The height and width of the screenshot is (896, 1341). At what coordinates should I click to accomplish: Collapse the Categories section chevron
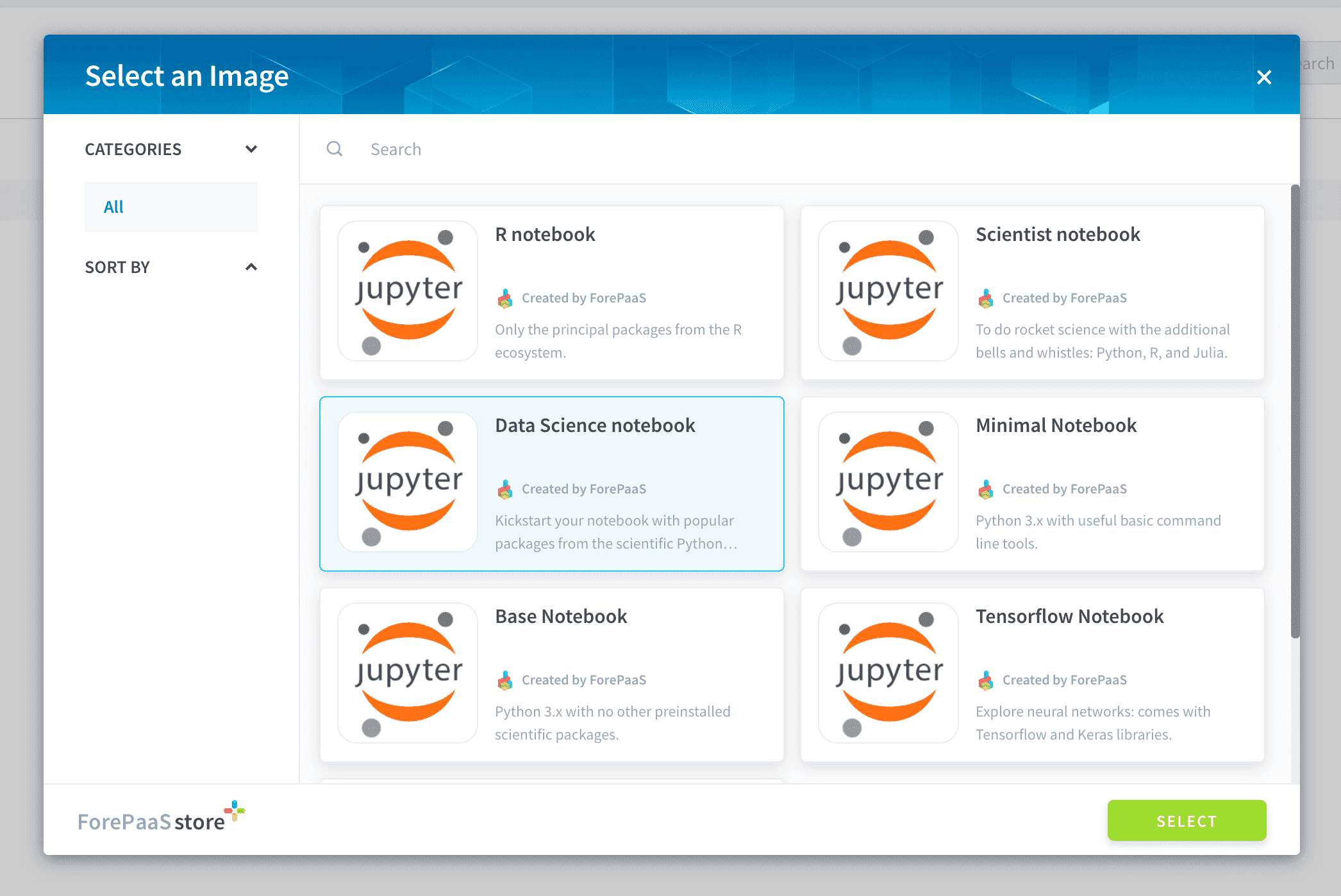tap(251, 149)
